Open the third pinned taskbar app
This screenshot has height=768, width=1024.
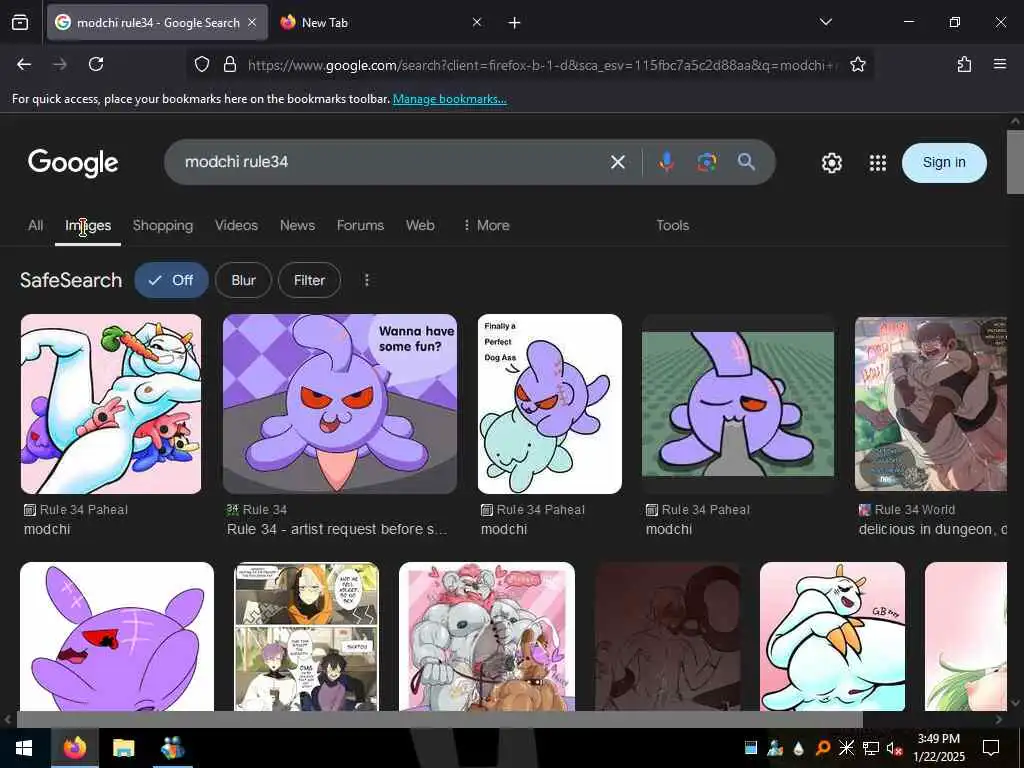(x=172, y=748)
